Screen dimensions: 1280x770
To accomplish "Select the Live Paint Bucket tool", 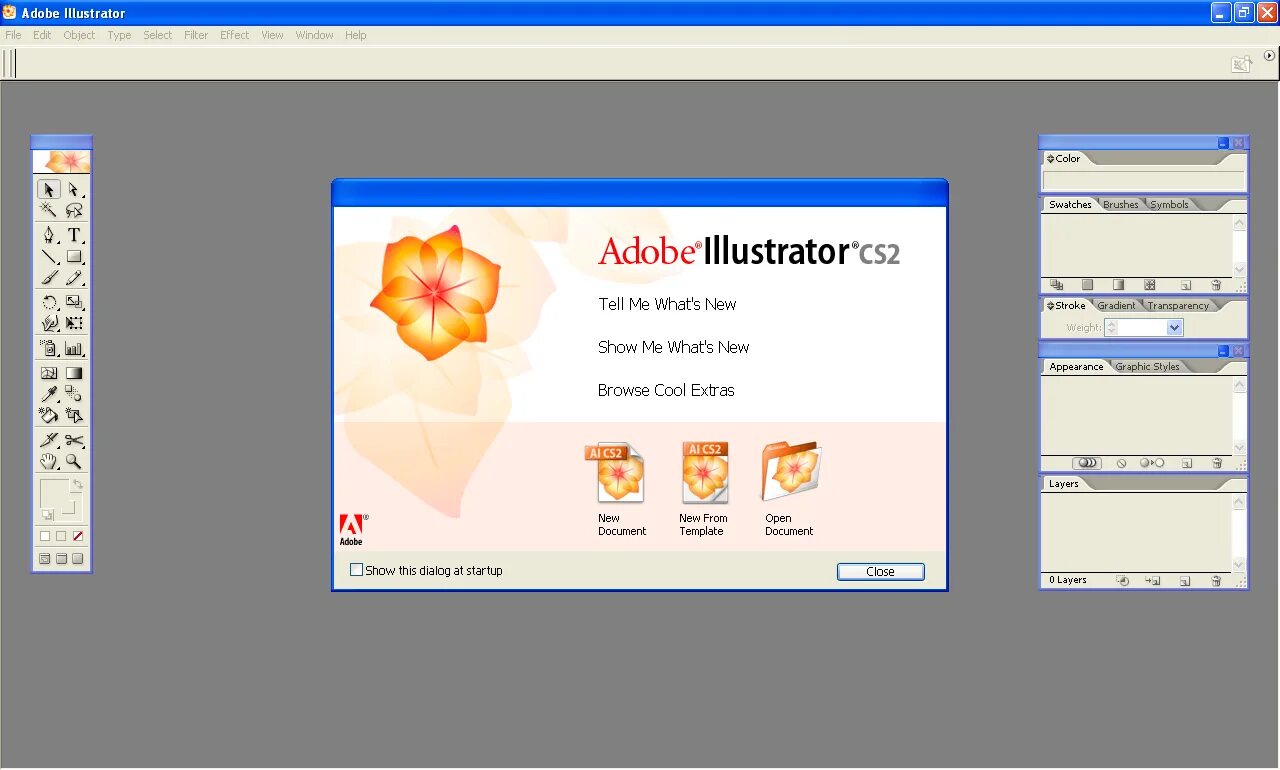I will click(48, 414).
